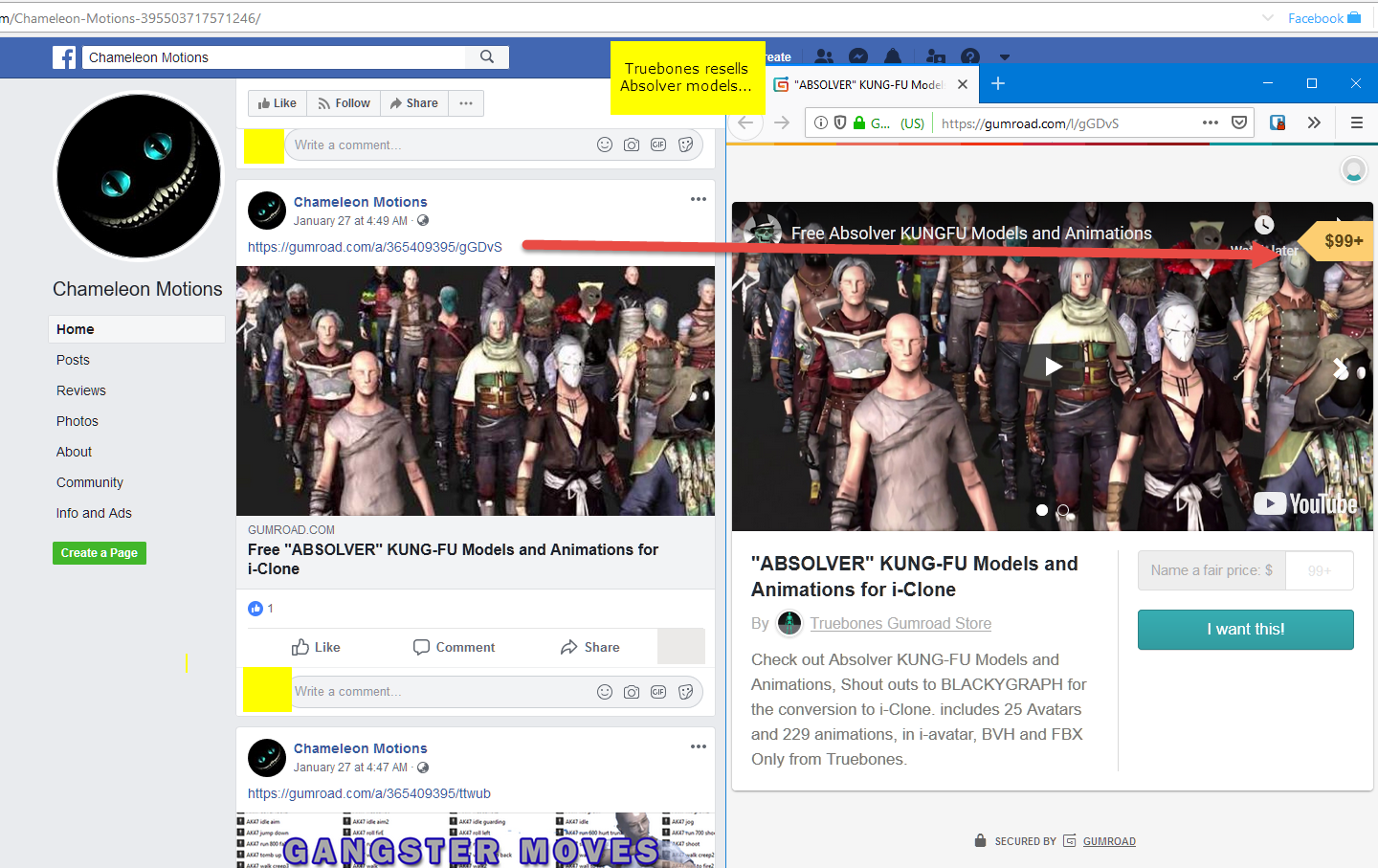
Task: Comment on the ABSOLVER KUNG-FU post
Action: tap(455, 647)
